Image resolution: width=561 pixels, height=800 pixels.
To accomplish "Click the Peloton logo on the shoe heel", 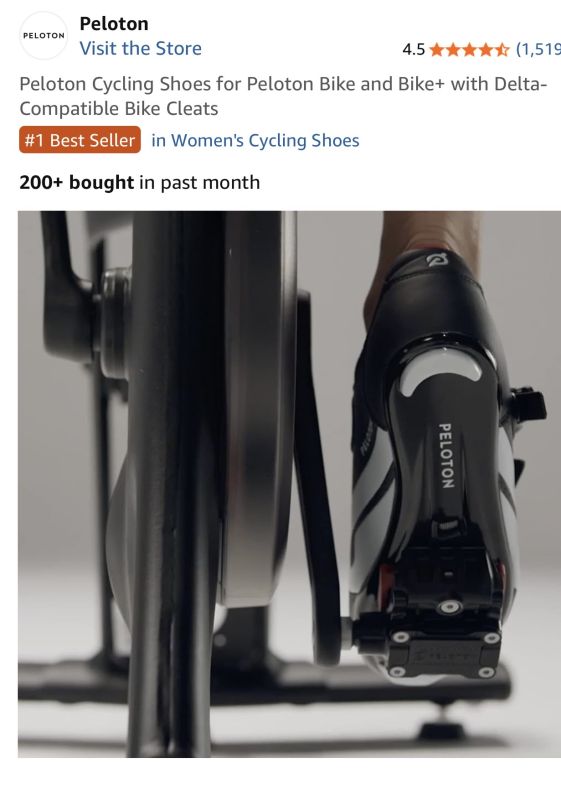I will coord(437,260).
